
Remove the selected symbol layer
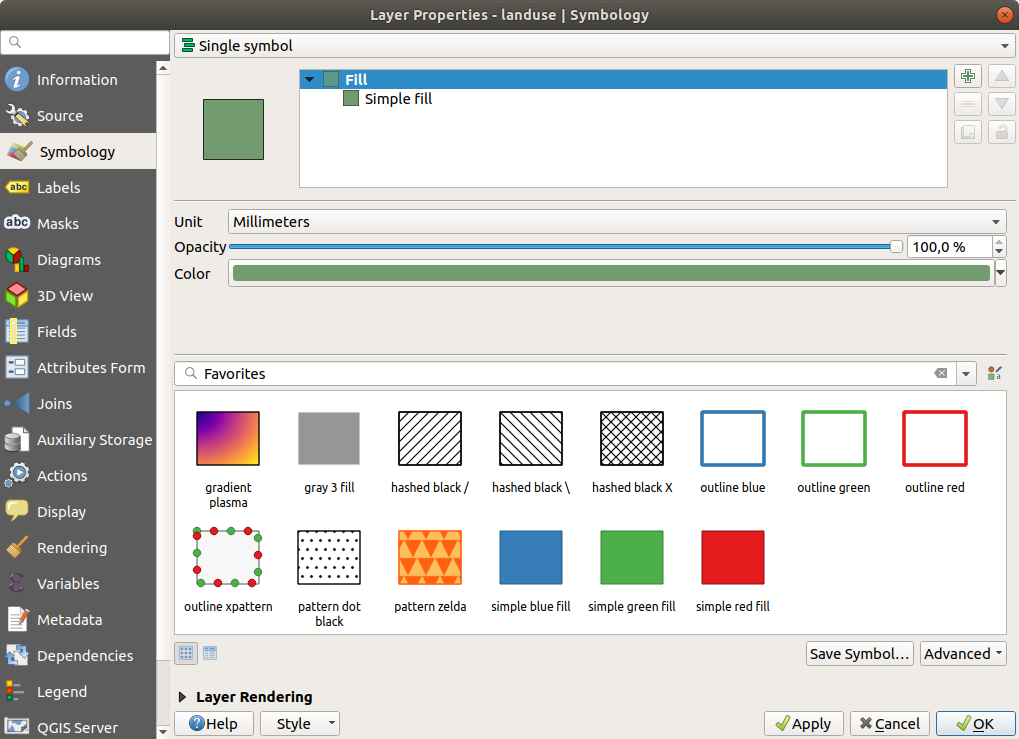pyautogui.click(x=967, y=104)
